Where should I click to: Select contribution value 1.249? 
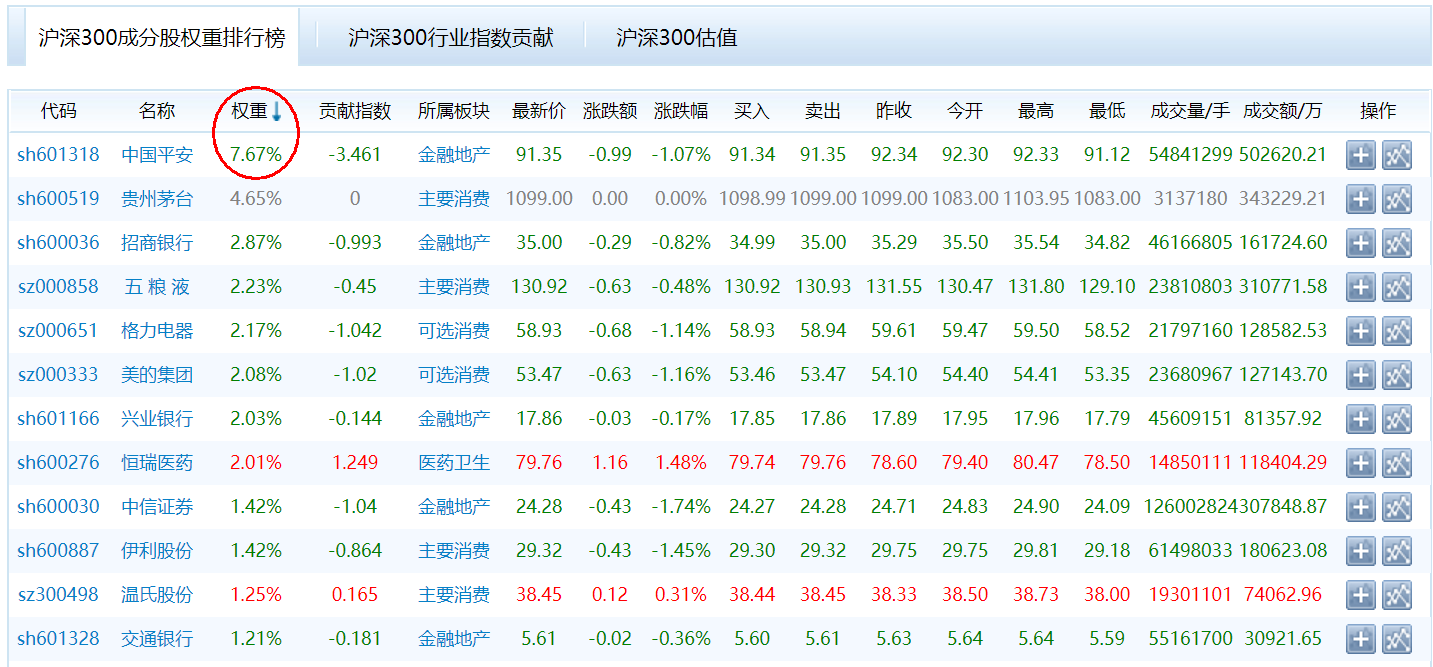coord(355,463)
